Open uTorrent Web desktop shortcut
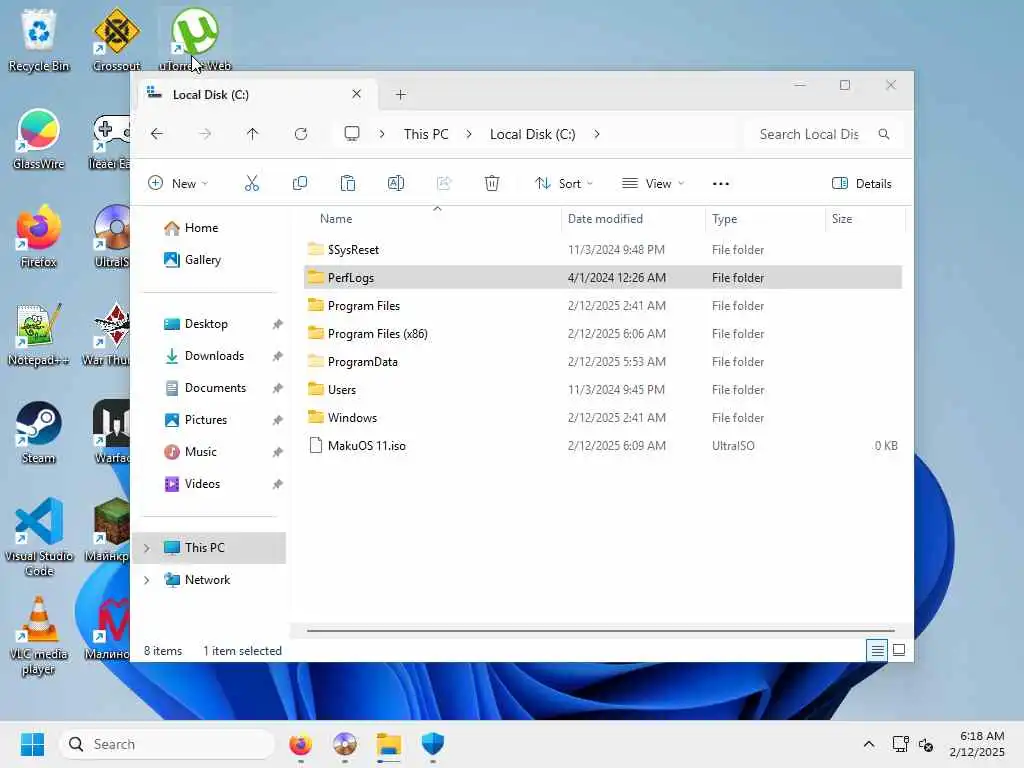 (195, 40)
